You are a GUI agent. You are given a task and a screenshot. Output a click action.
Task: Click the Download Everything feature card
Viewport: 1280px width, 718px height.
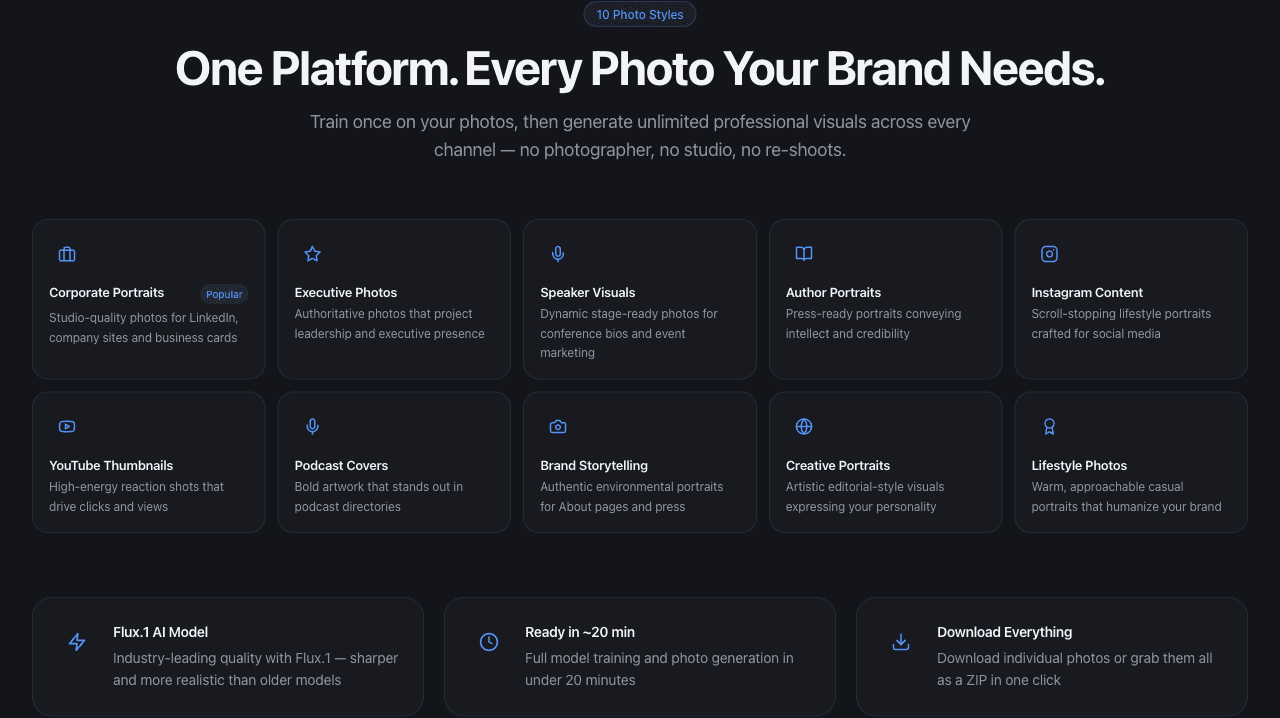[1052, 656]
